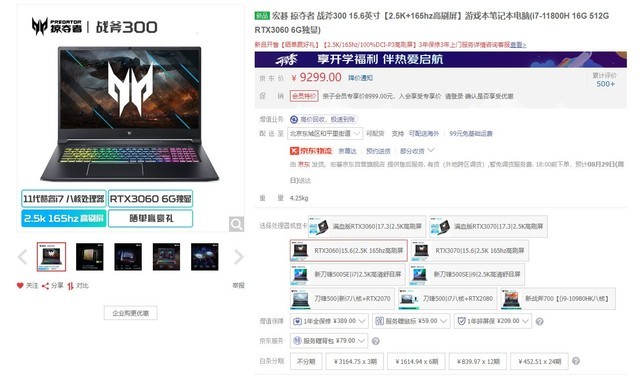Click the 高价回收 recycle service icon

pyautogui.click(x=294, y=119)
